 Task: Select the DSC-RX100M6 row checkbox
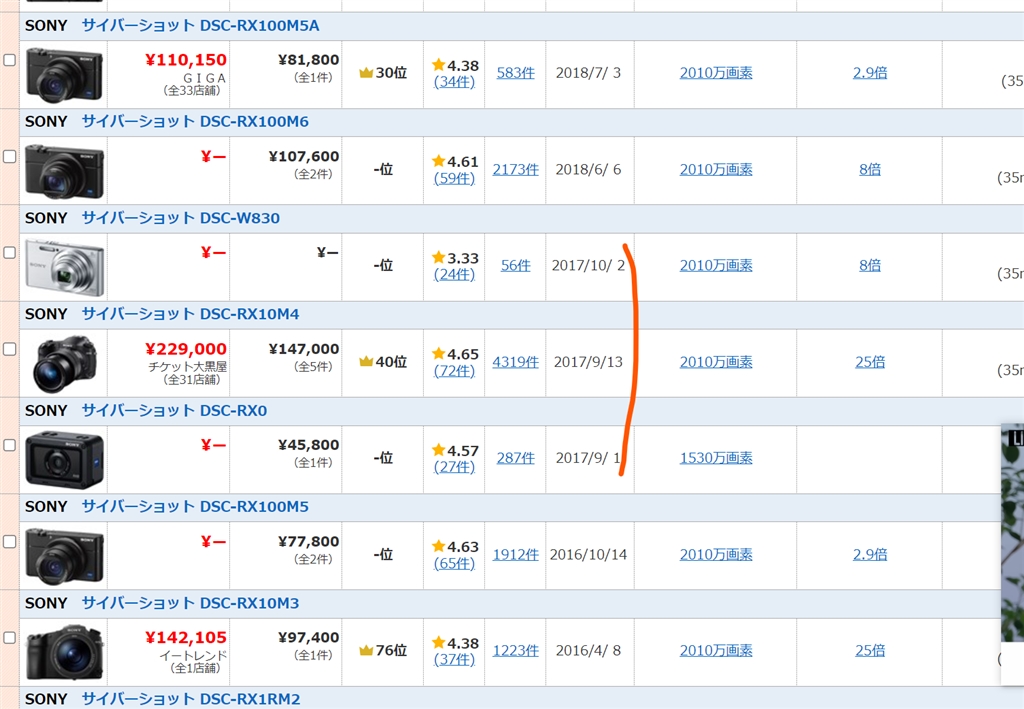10,157
